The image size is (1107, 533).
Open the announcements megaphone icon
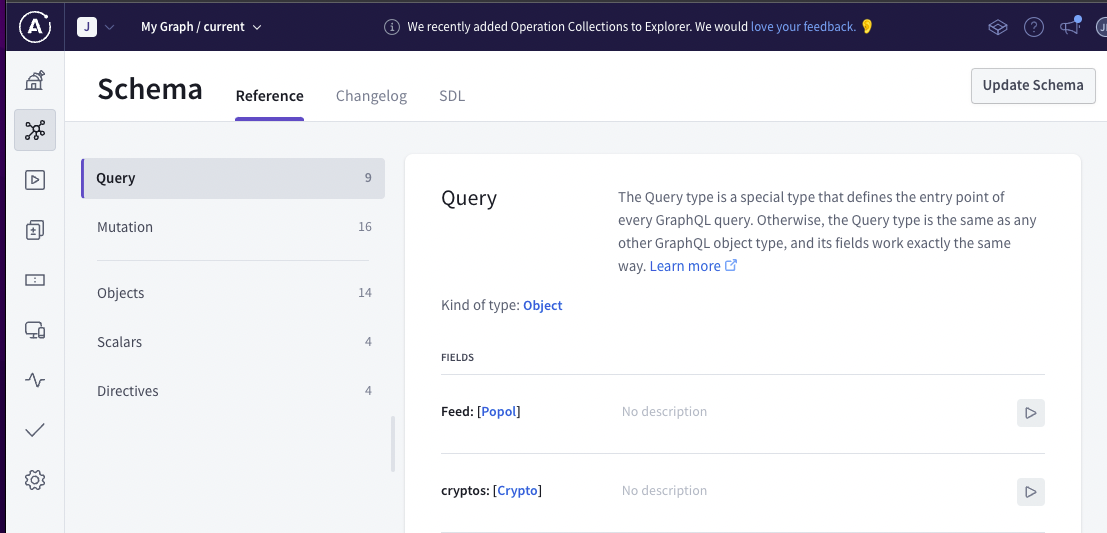[x=1070, y=26]
